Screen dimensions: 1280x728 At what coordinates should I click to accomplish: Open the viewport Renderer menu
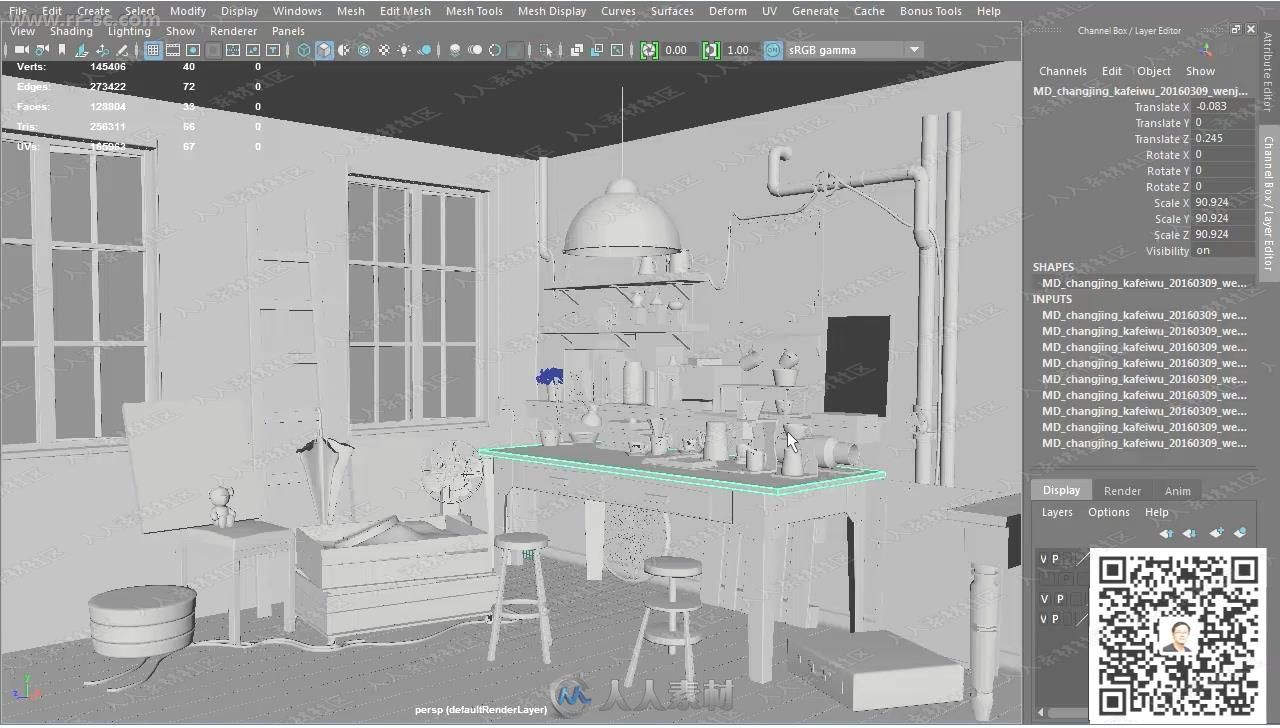233,31
